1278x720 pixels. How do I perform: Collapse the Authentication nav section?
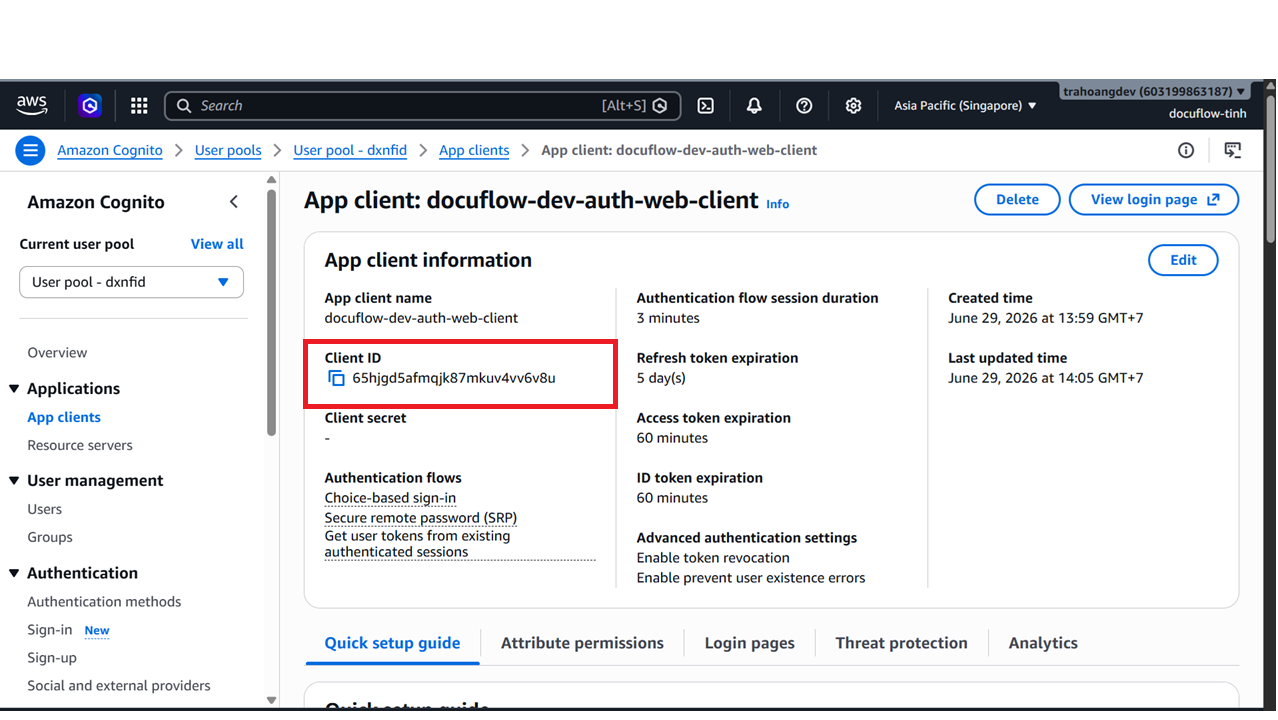coord(14,573)
